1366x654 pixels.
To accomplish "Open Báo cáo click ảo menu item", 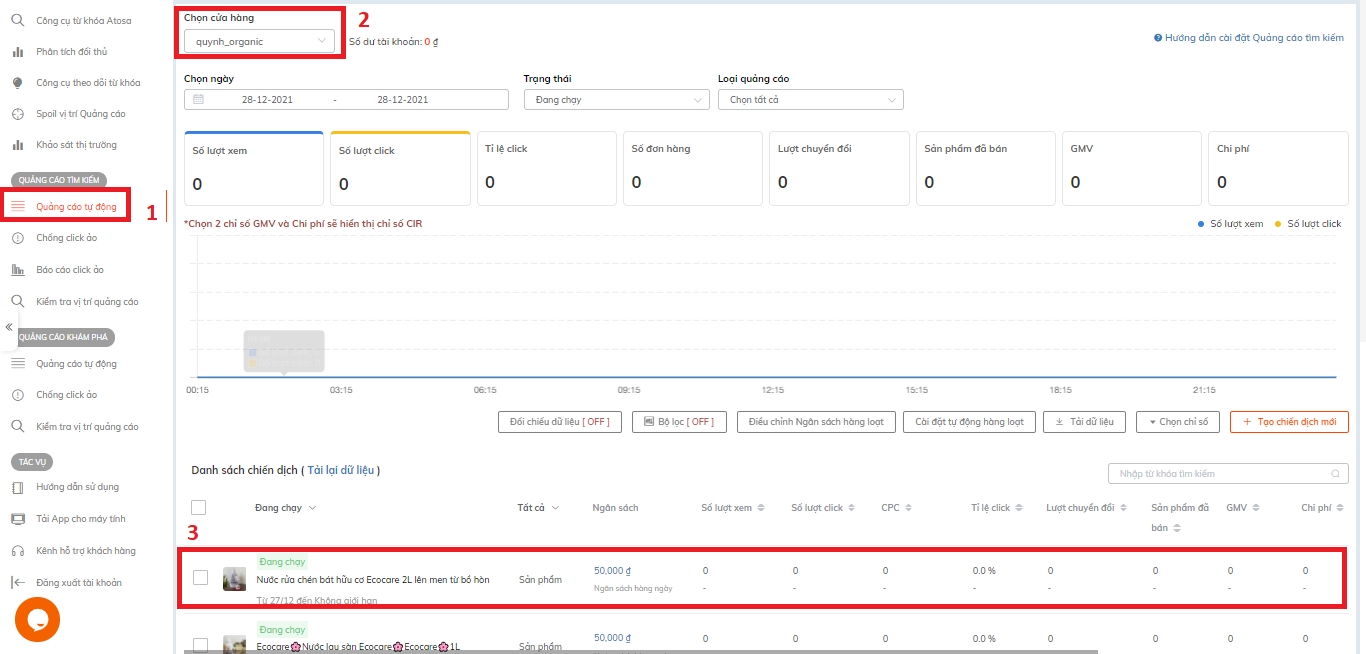I will pos(70,270).
